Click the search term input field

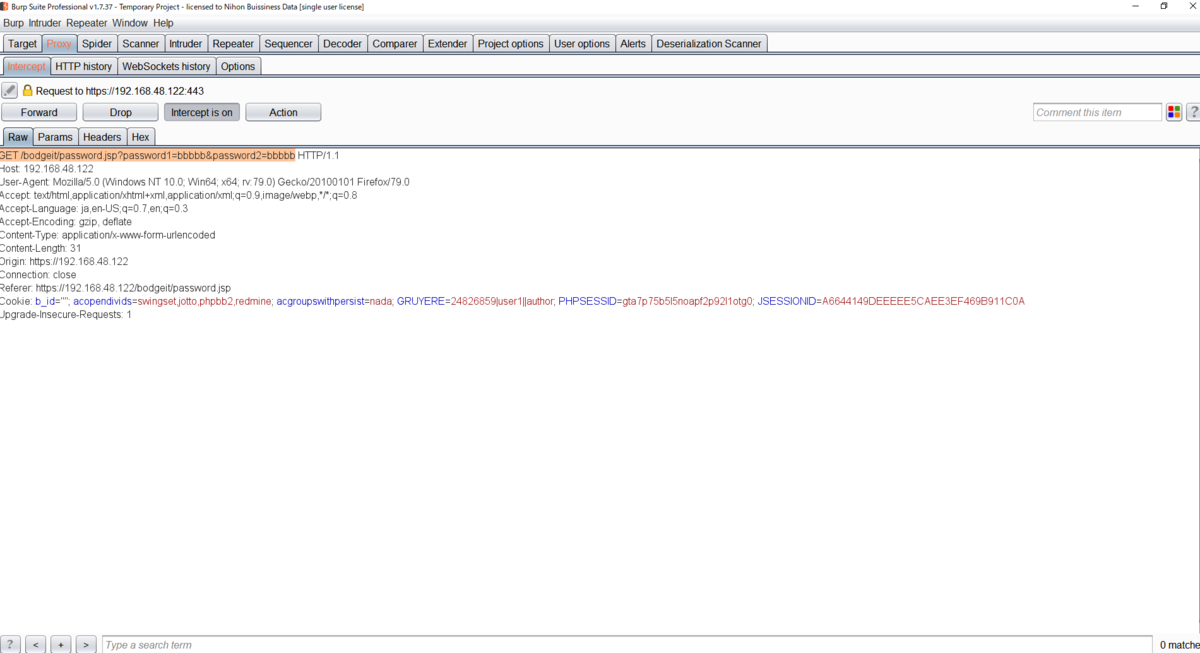627,645
